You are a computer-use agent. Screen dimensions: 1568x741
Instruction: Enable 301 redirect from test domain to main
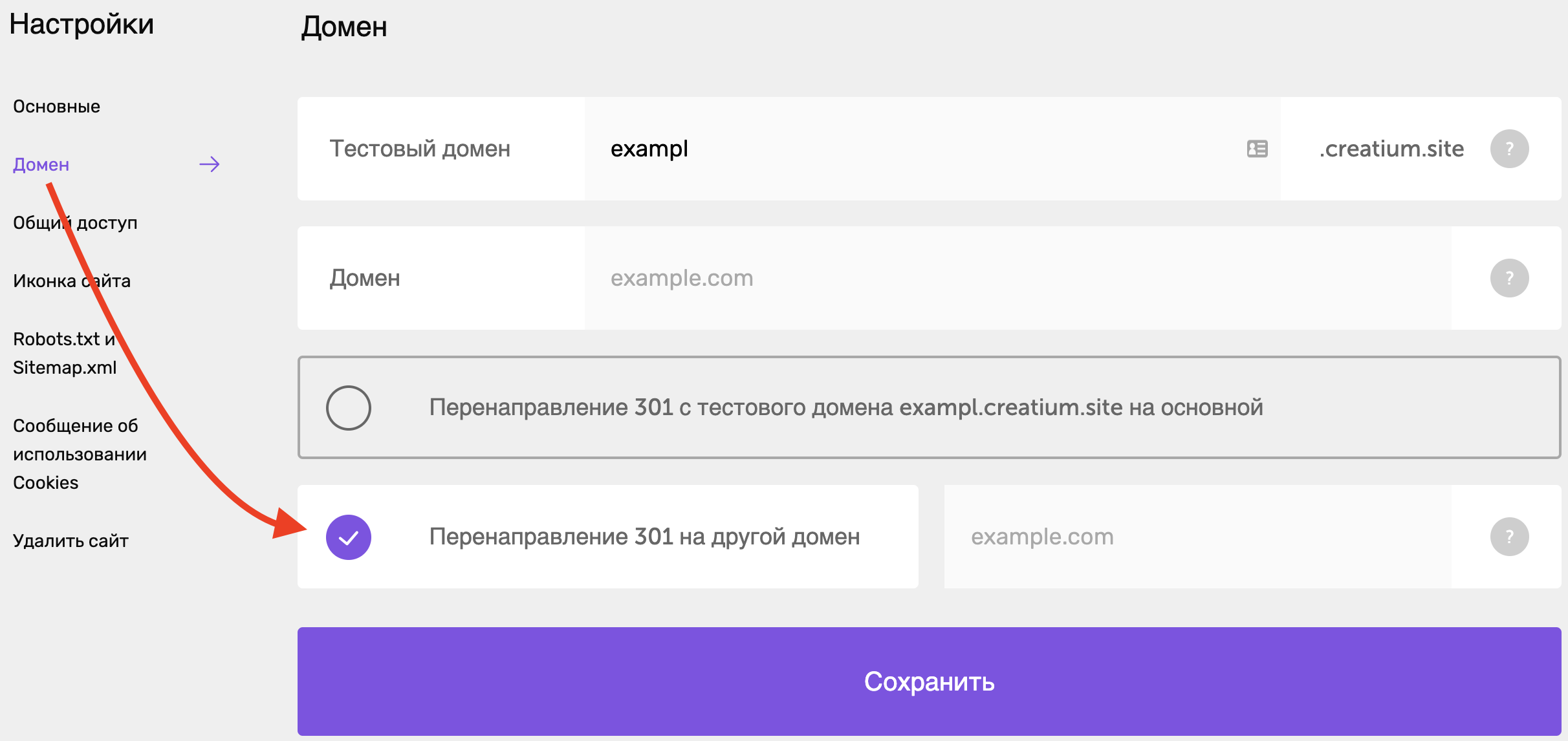click(348, 407)
